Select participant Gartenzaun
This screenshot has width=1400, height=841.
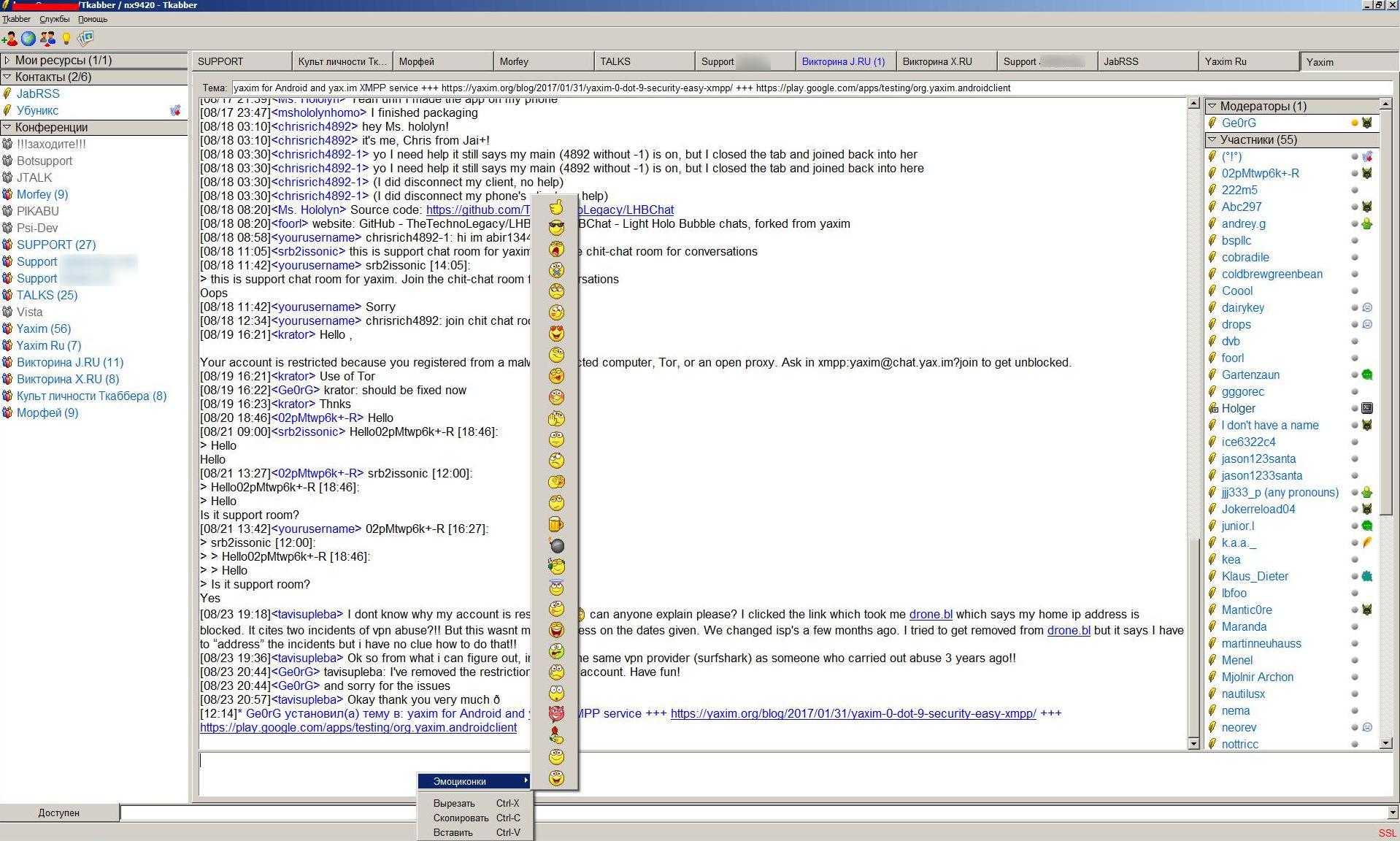click(1250, 375)
